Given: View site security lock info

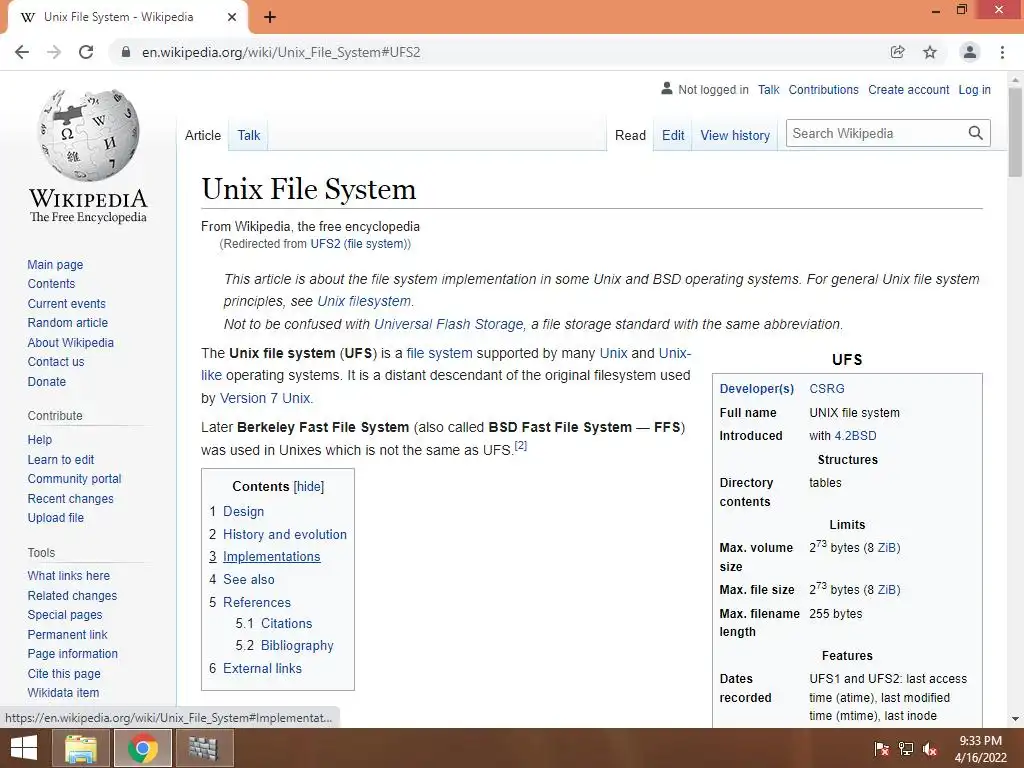Looking at the screenshot, I should point(126,52).
